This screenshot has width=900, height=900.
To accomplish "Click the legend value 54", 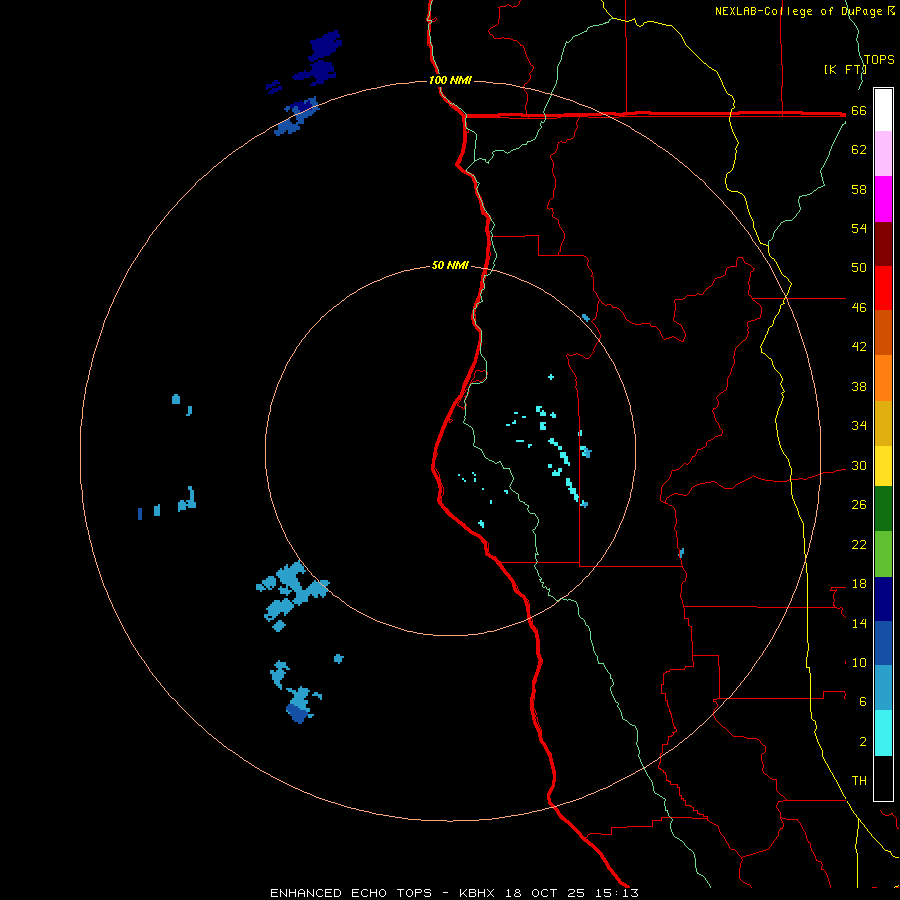I will point(859,228).
